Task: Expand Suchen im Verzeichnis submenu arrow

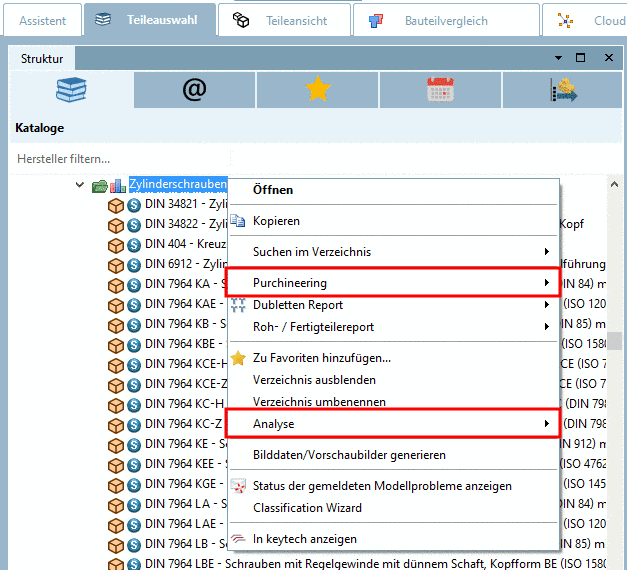Action: pos(547,252)
